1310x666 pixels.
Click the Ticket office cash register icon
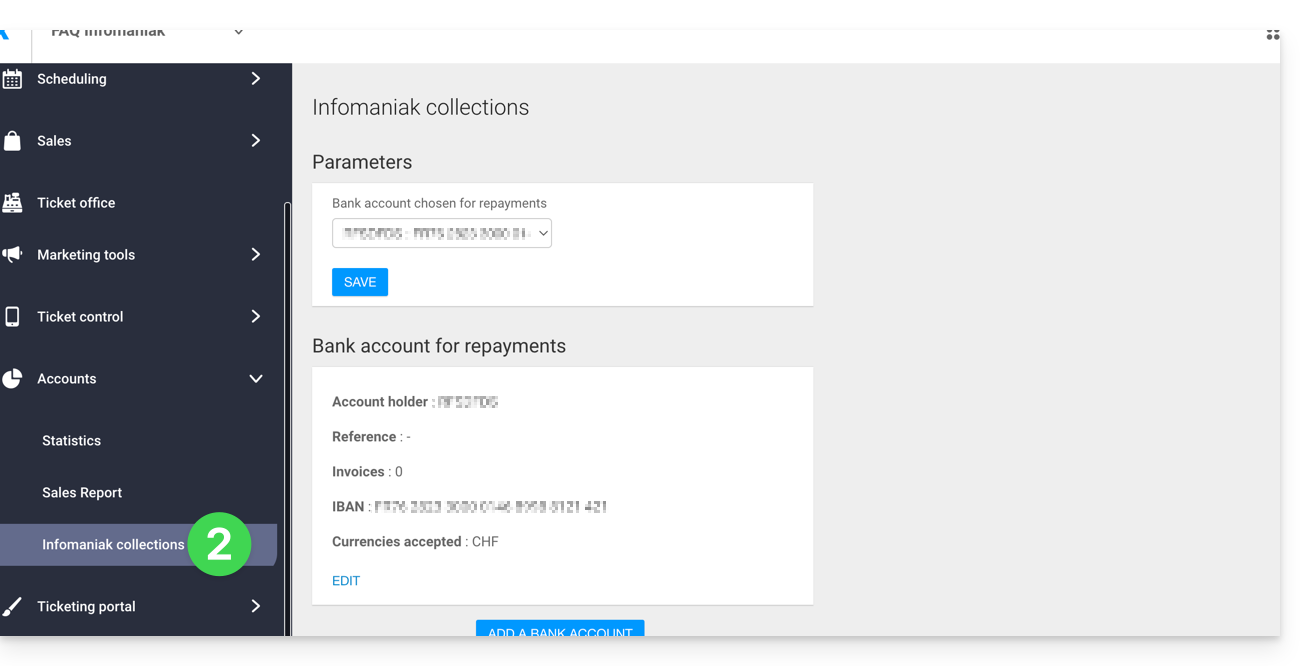coord(12,203)
